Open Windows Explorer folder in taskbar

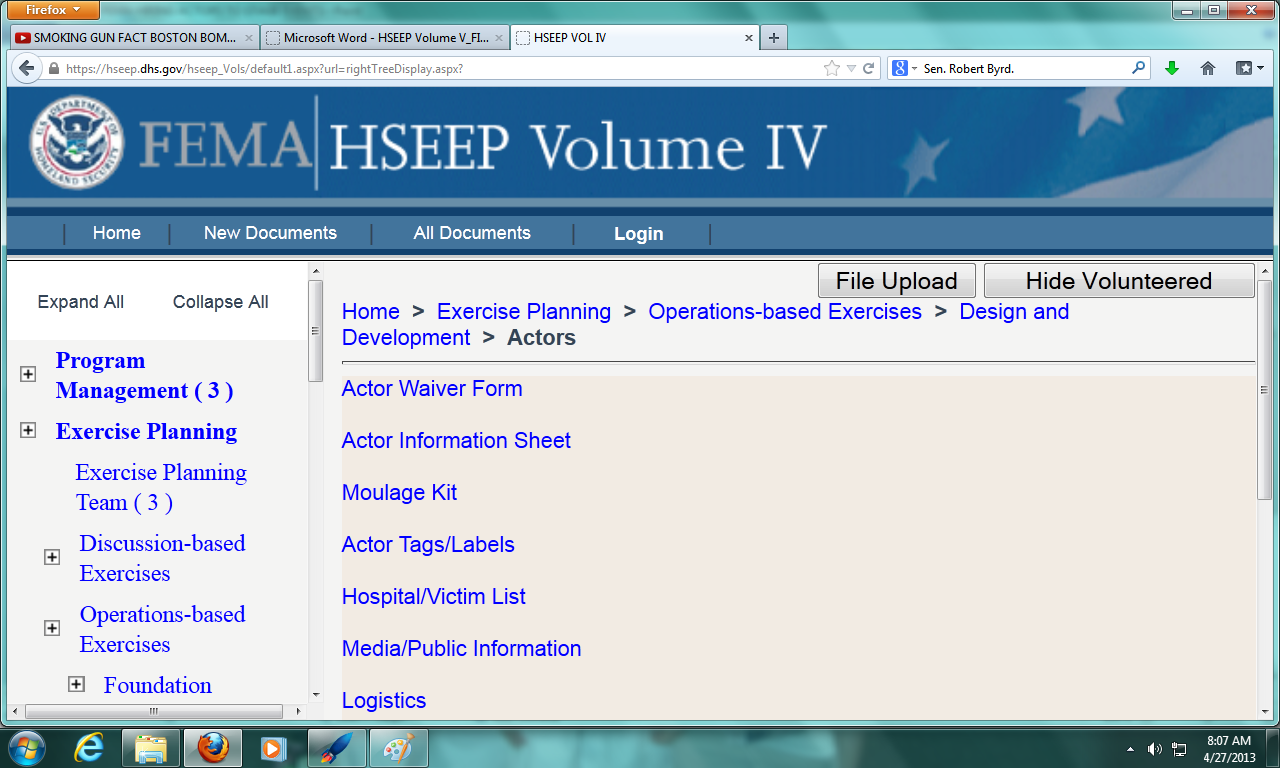tap(151, 748)
